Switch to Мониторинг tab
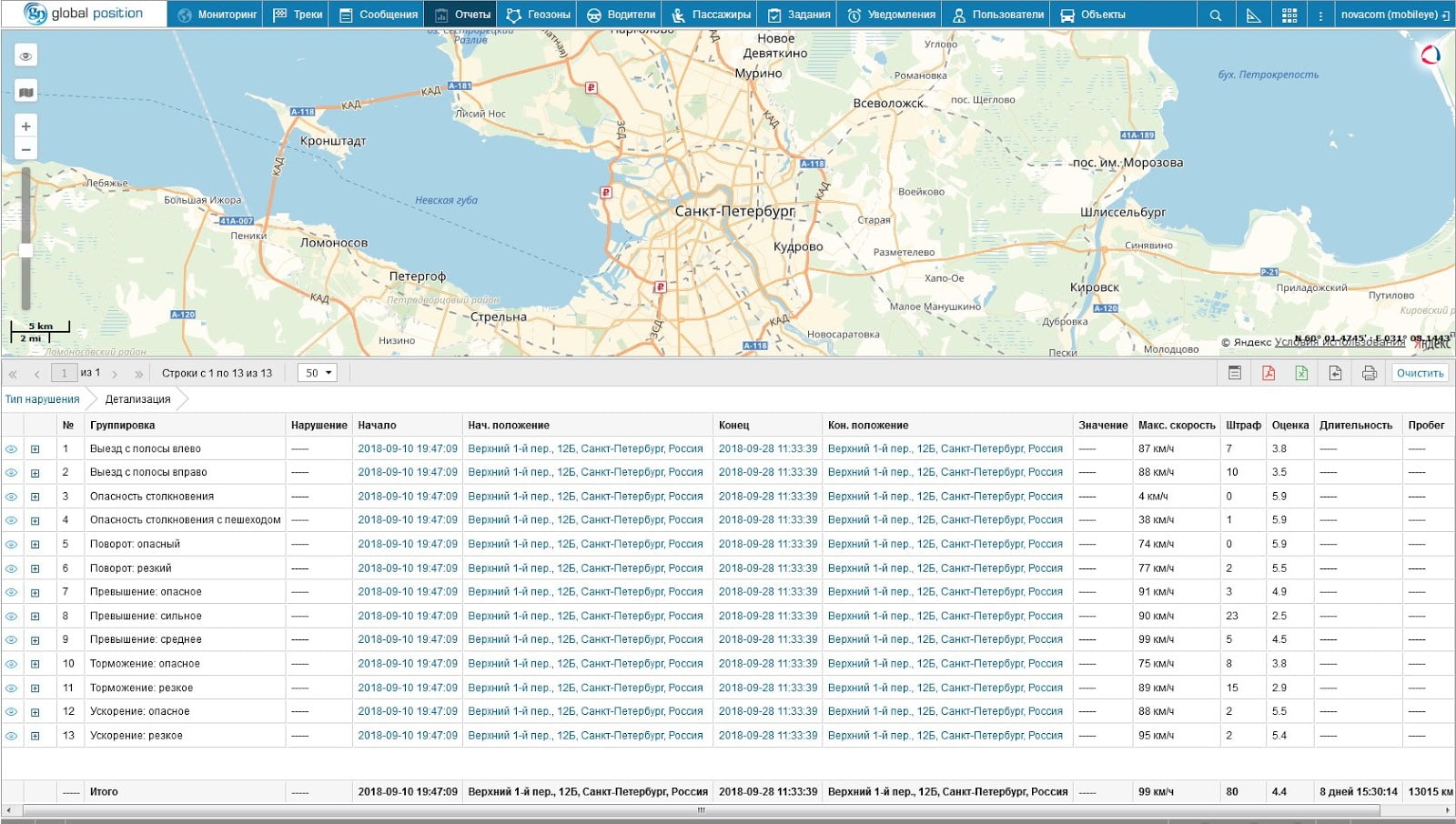Screen dimensions: 1456x824 (x=217, y=15)
